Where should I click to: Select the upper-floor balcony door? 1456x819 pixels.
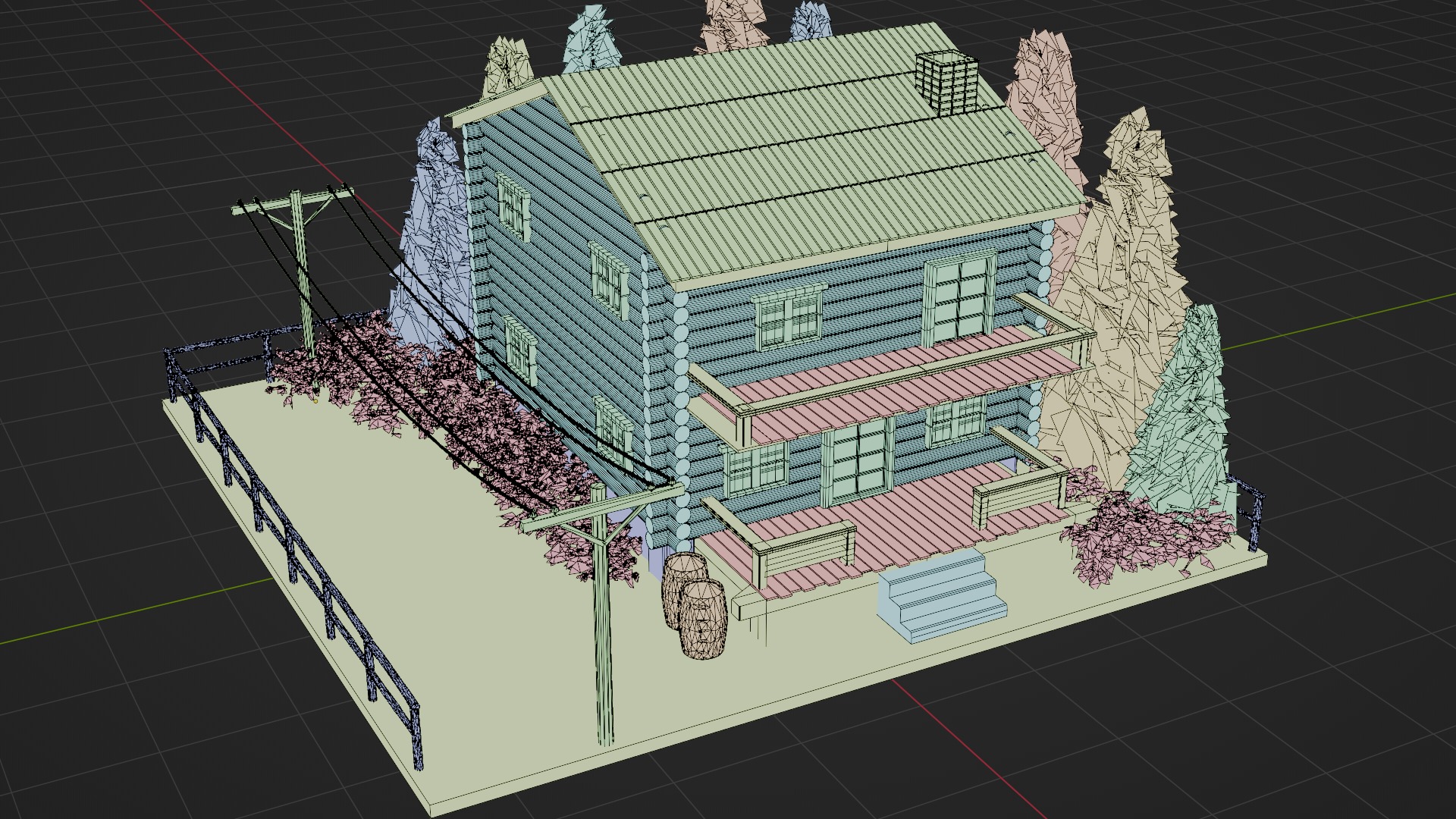959,300
